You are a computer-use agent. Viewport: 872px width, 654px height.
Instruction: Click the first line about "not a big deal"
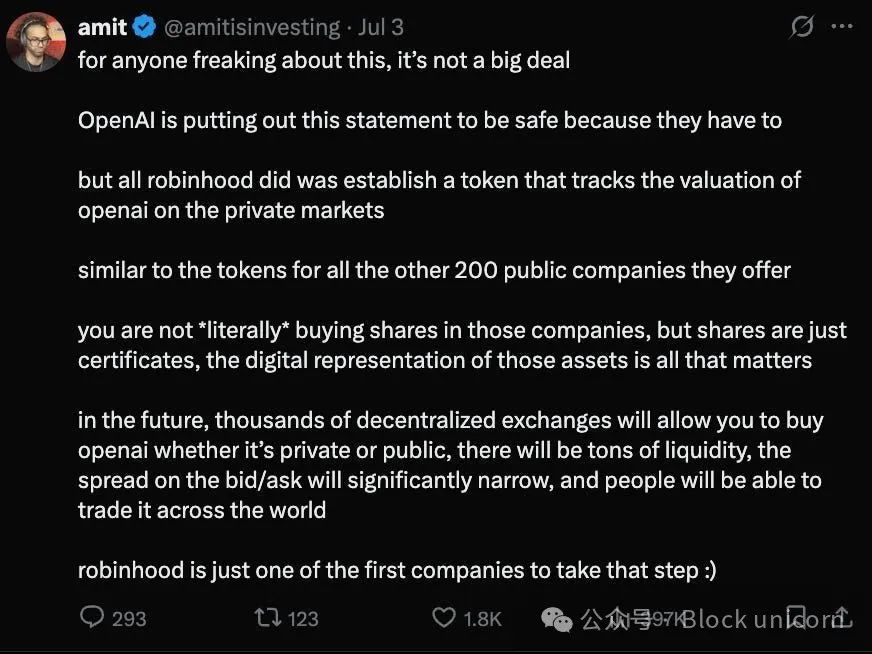(324, 60)
